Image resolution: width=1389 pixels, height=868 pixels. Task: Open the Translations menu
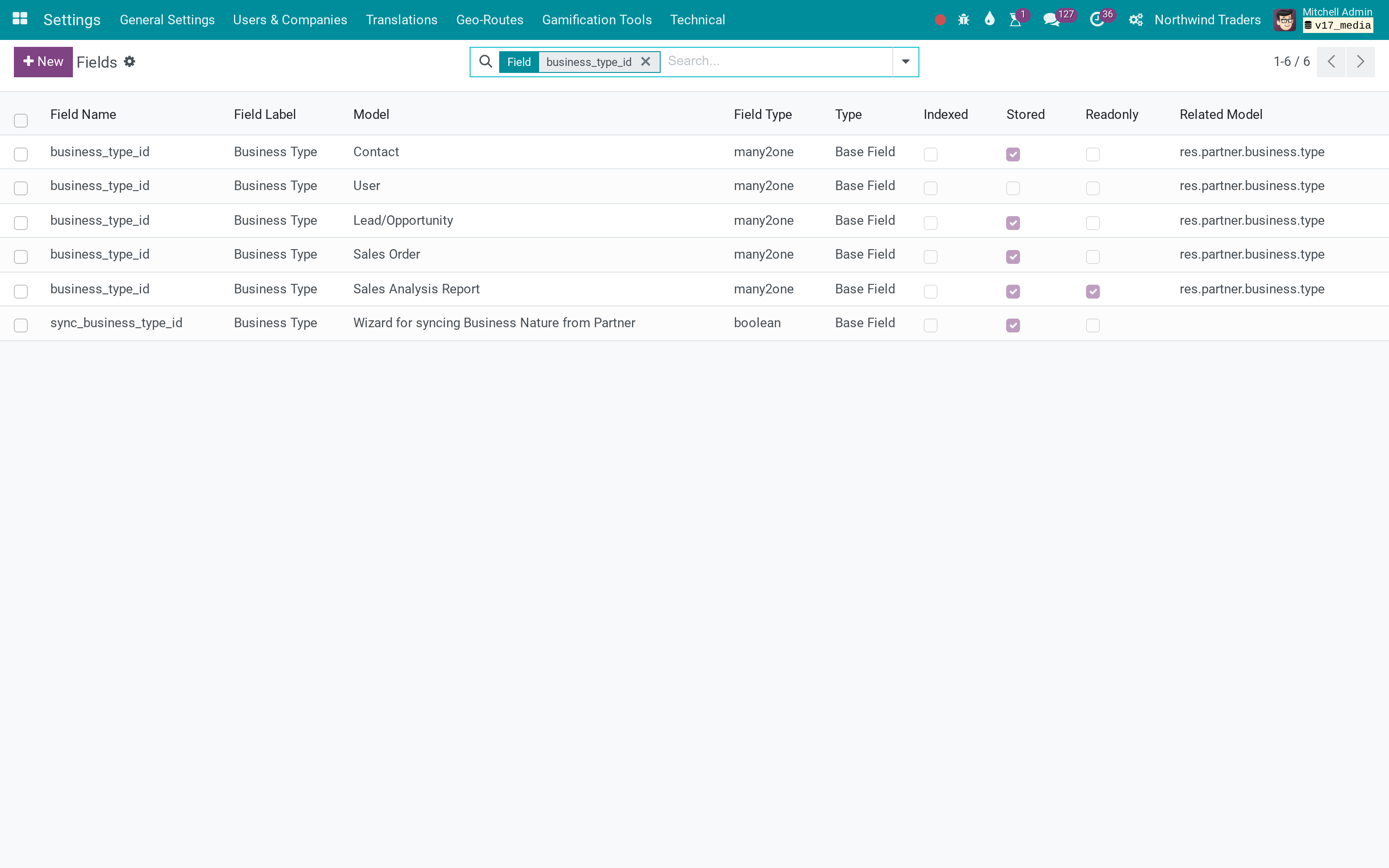pos(402,20)
